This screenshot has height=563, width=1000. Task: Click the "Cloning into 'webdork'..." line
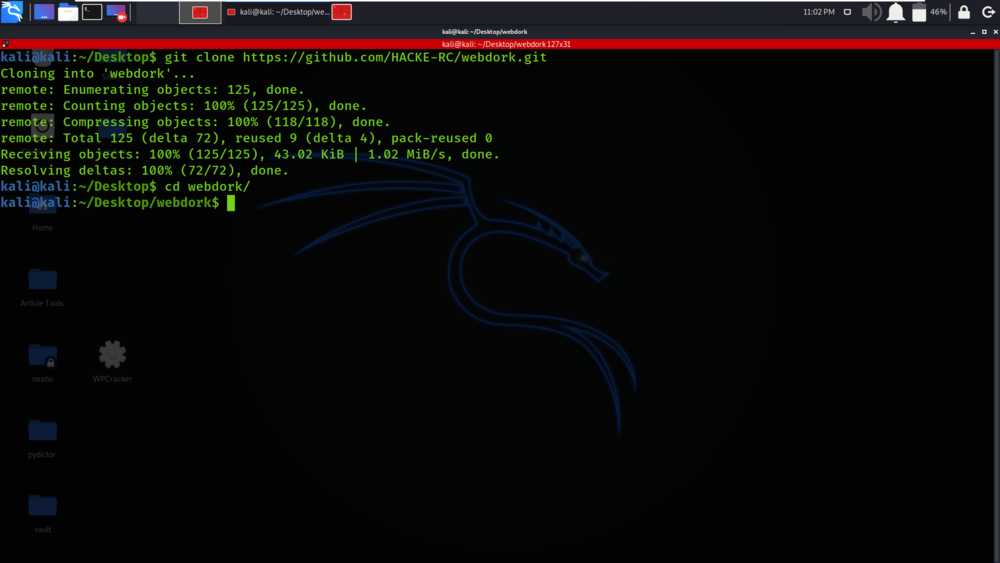[98, 73]
